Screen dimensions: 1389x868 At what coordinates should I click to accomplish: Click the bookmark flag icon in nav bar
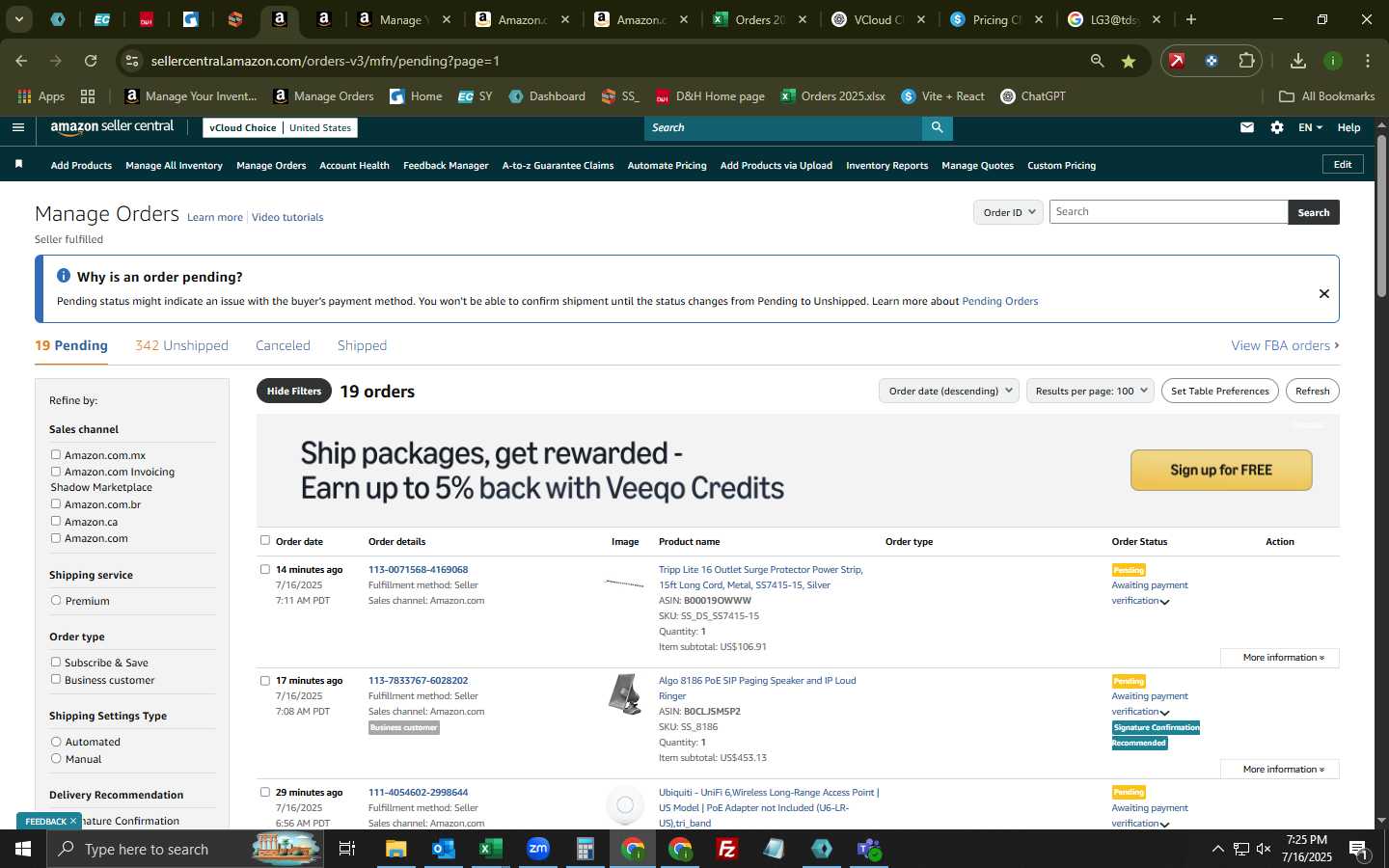click(x=18, y=165)
